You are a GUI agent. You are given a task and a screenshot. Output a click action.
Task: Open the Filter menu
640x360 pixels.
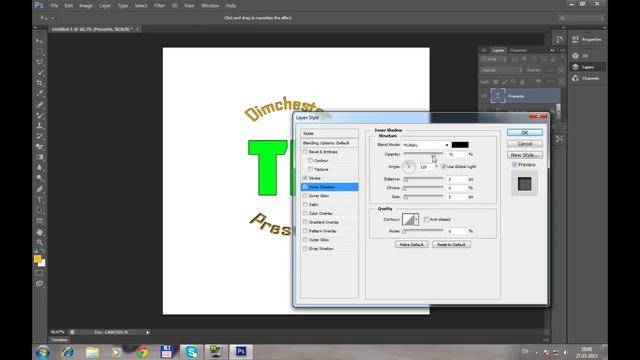(x=159, y=6)
